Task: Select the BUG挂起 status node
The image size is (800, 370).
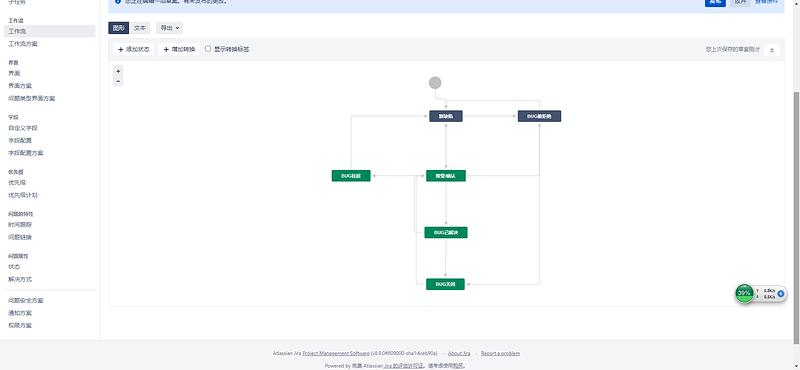Action: (351, 176)
